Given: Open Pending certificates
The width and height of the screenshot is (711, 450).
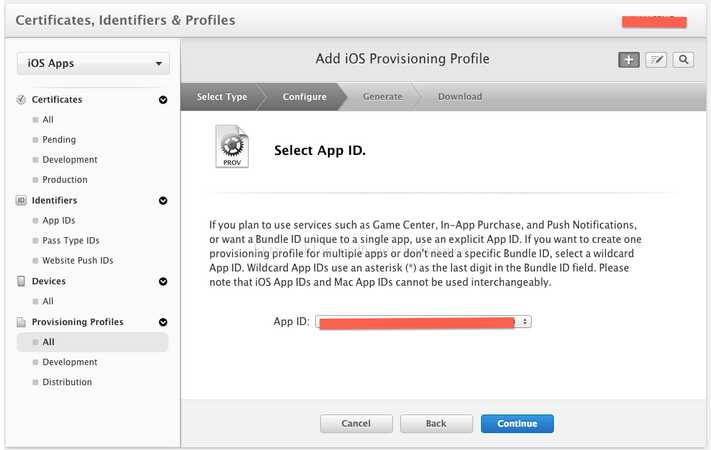Looking at the screenshot, I should tap(59, 140).
